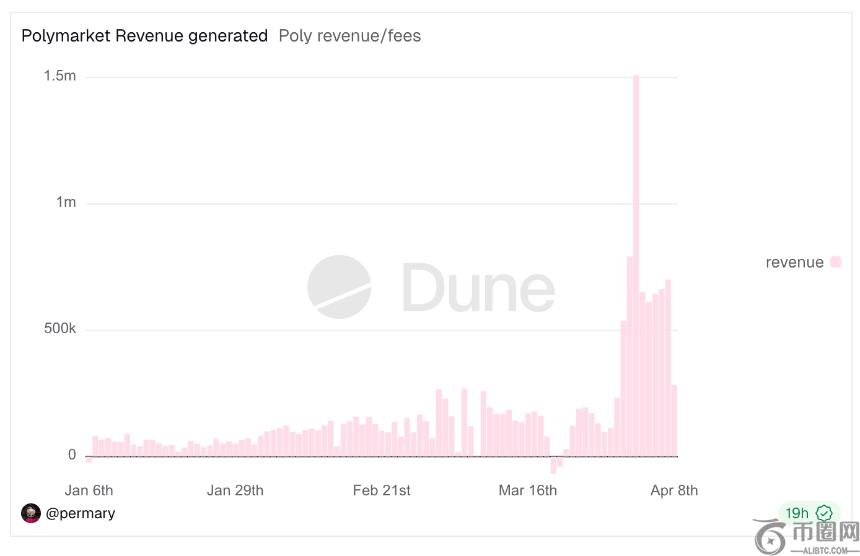Select the last bar on the right
The height and width of the screenshot is (556, 860).
click(674, 420)
